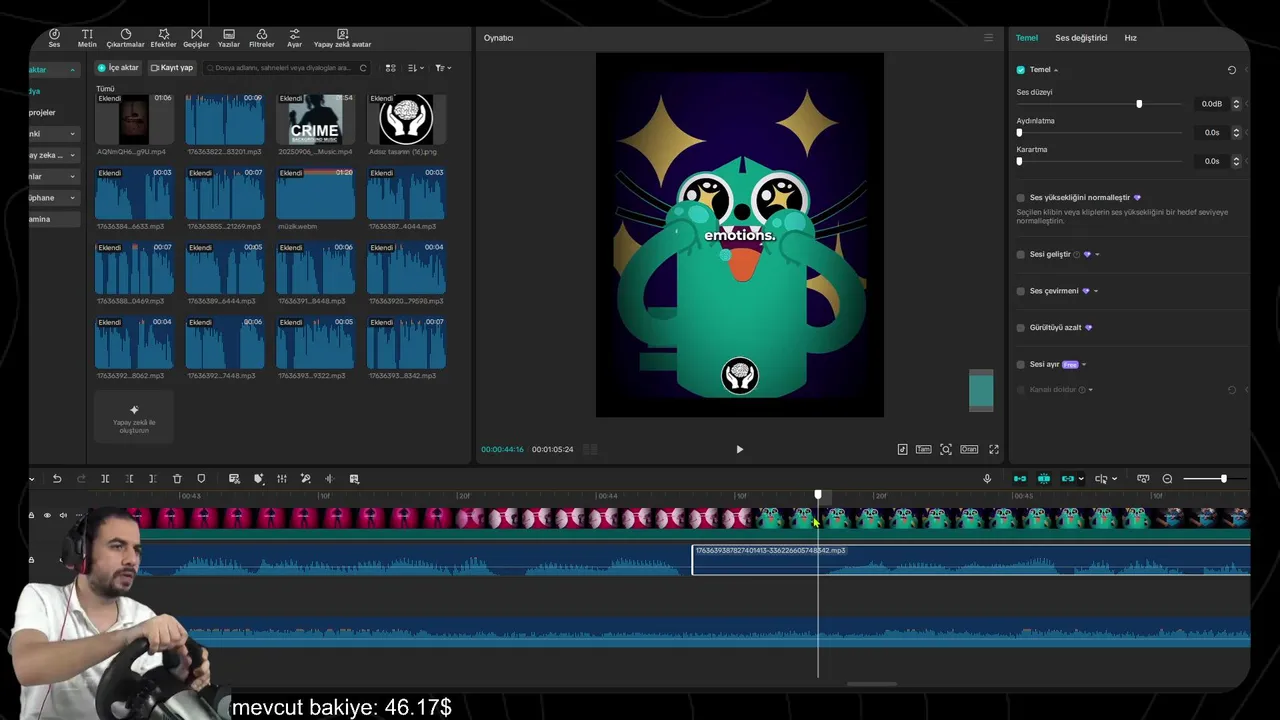
Task: Hide the main video track with eye icon
Action: pyautogui.click(x=47, y=516)
